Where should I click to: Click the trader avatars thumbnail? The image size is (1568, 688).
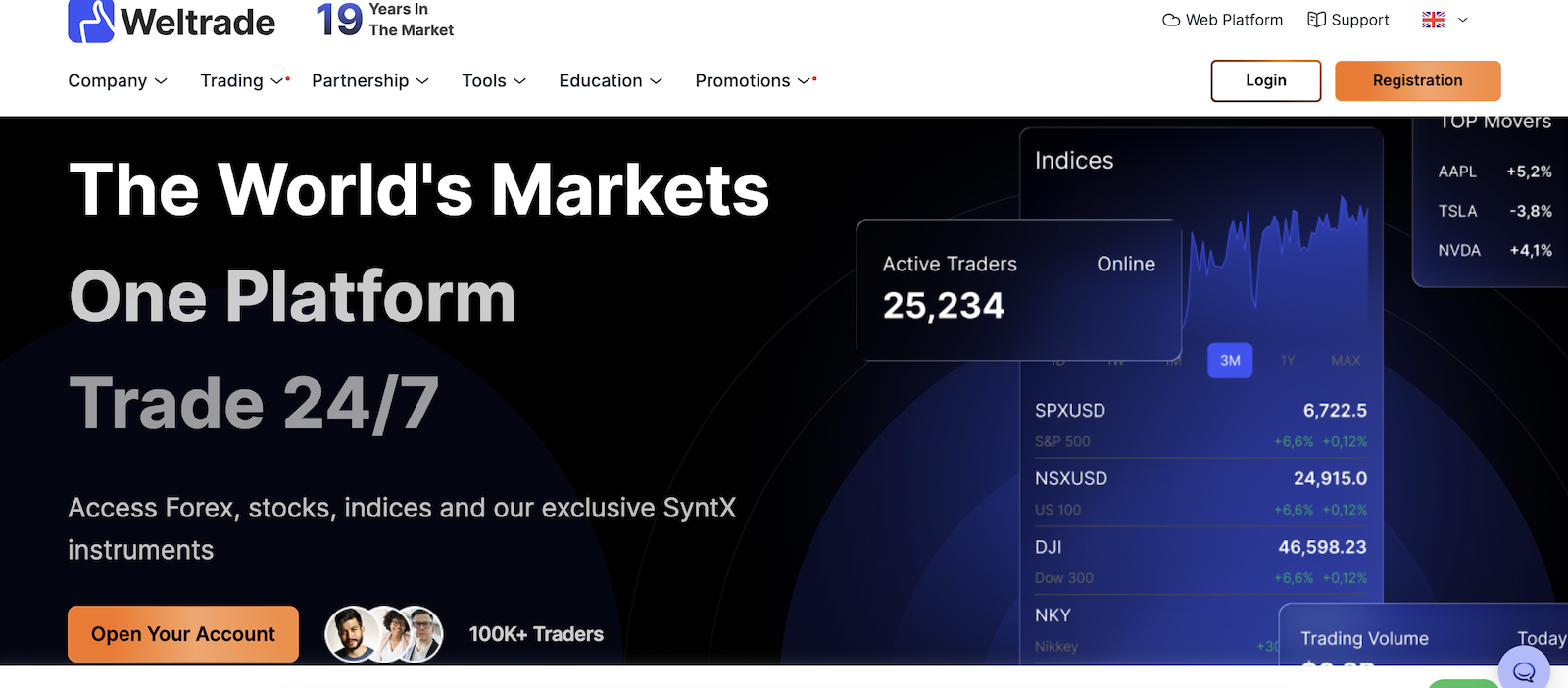click(384, 634)
